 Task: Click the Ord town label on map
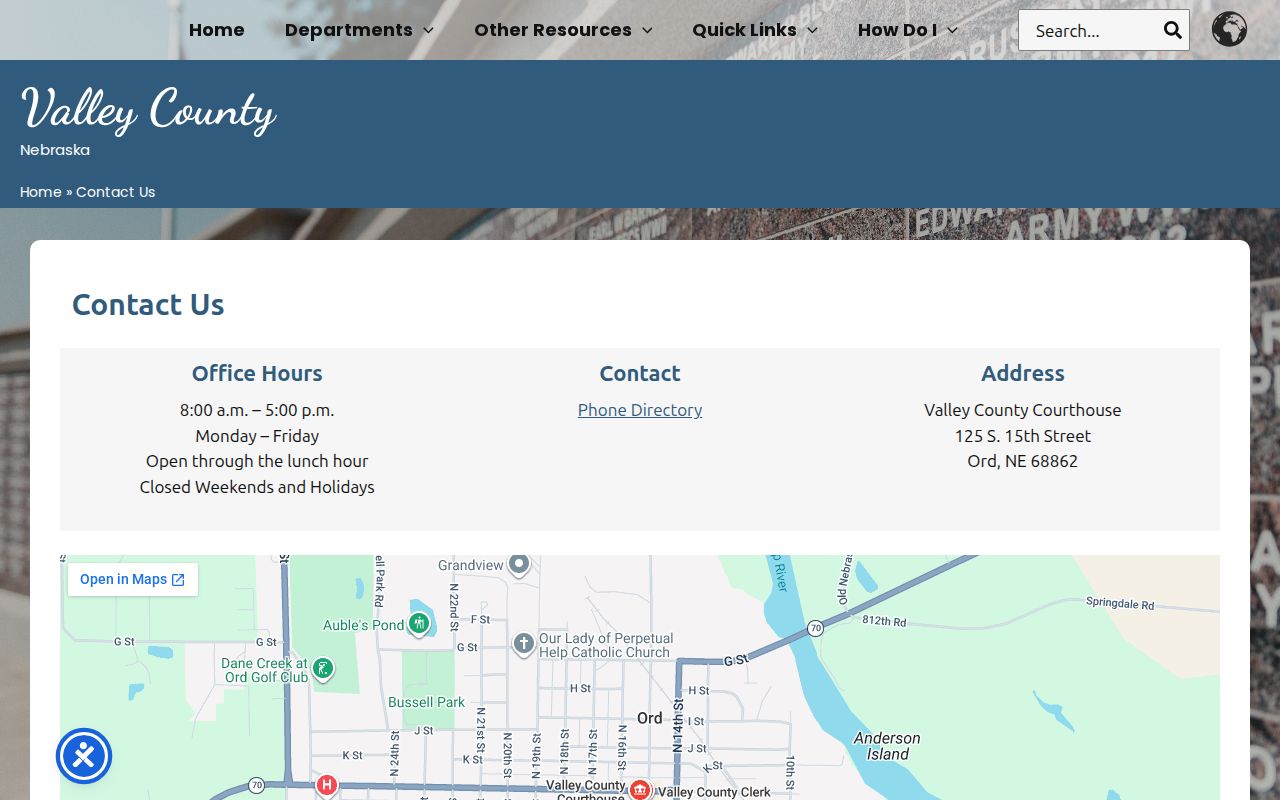650,718
